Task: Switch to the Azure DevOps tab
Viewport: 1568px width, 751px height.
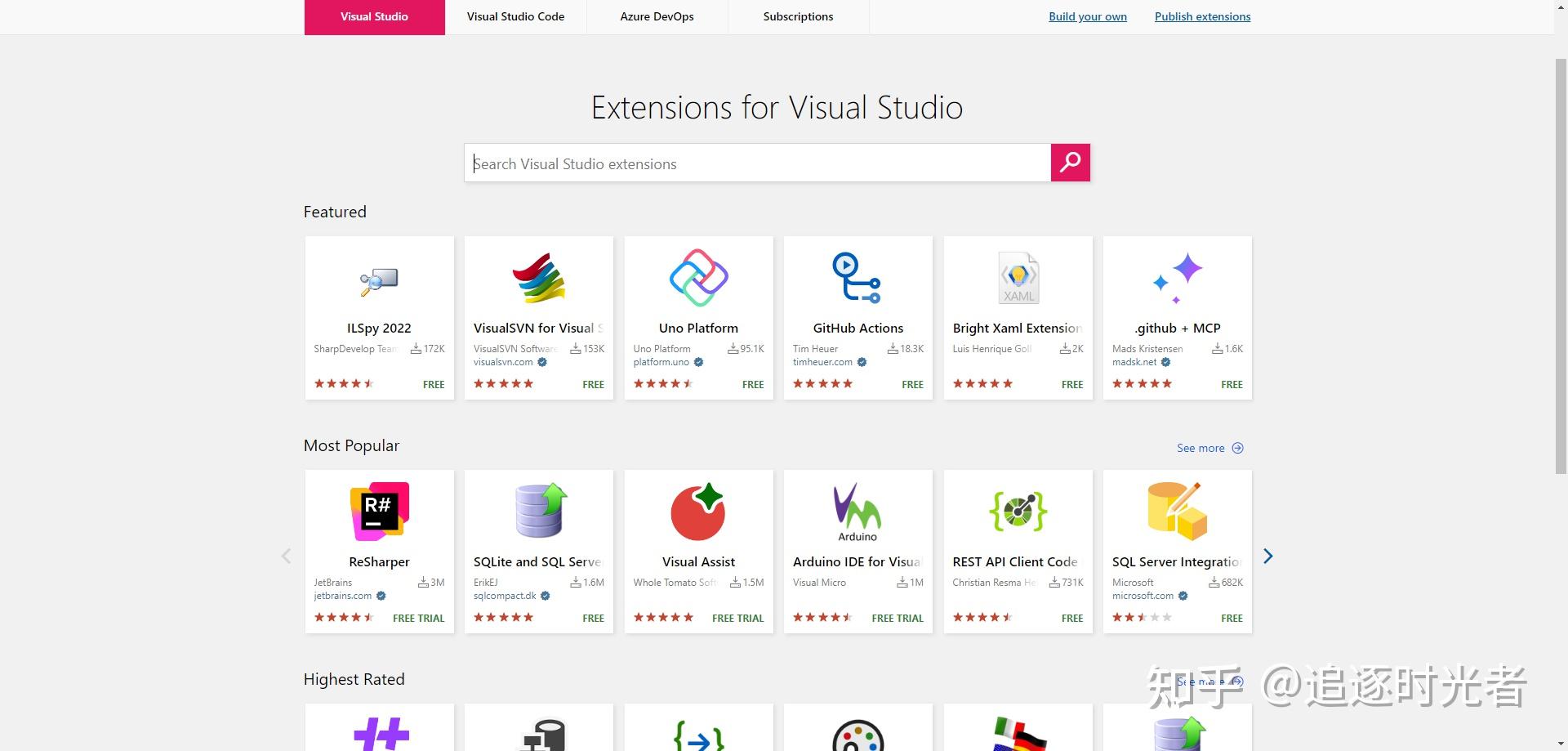Action: (657, 17)
